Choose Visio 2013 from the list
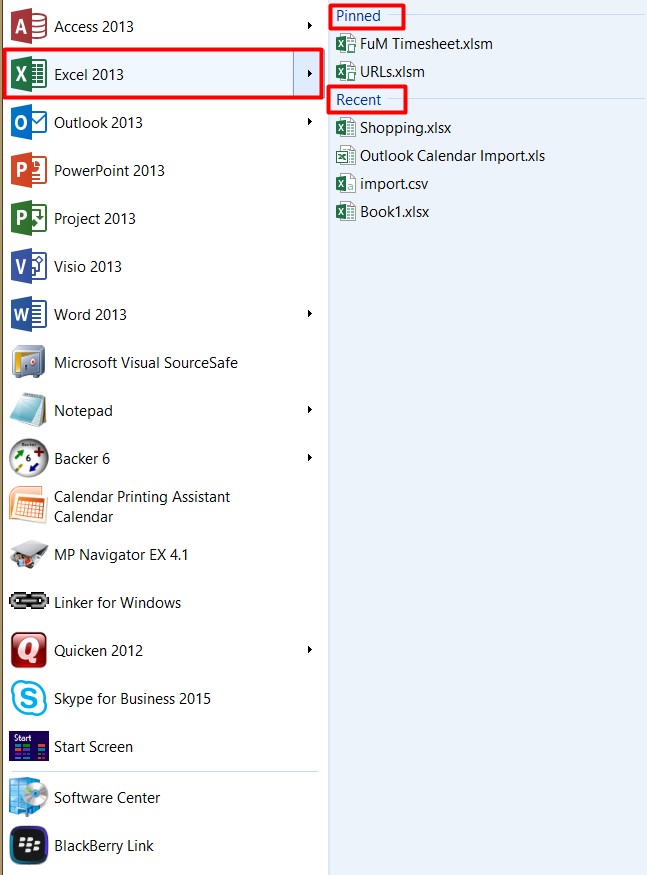Viewport: 647px width, 875px height. pyautogui.click(x=162, y=266)
